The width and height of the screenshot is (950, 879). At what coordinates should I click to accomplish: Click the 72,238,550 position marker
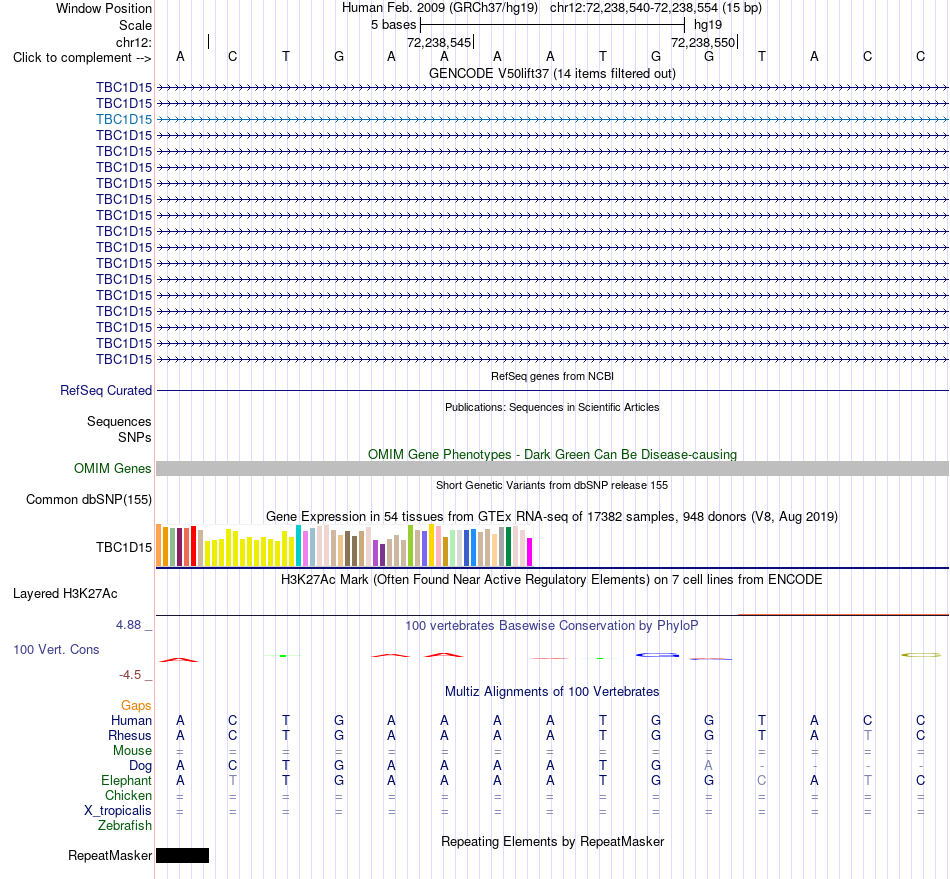click(x=703, y=42)
